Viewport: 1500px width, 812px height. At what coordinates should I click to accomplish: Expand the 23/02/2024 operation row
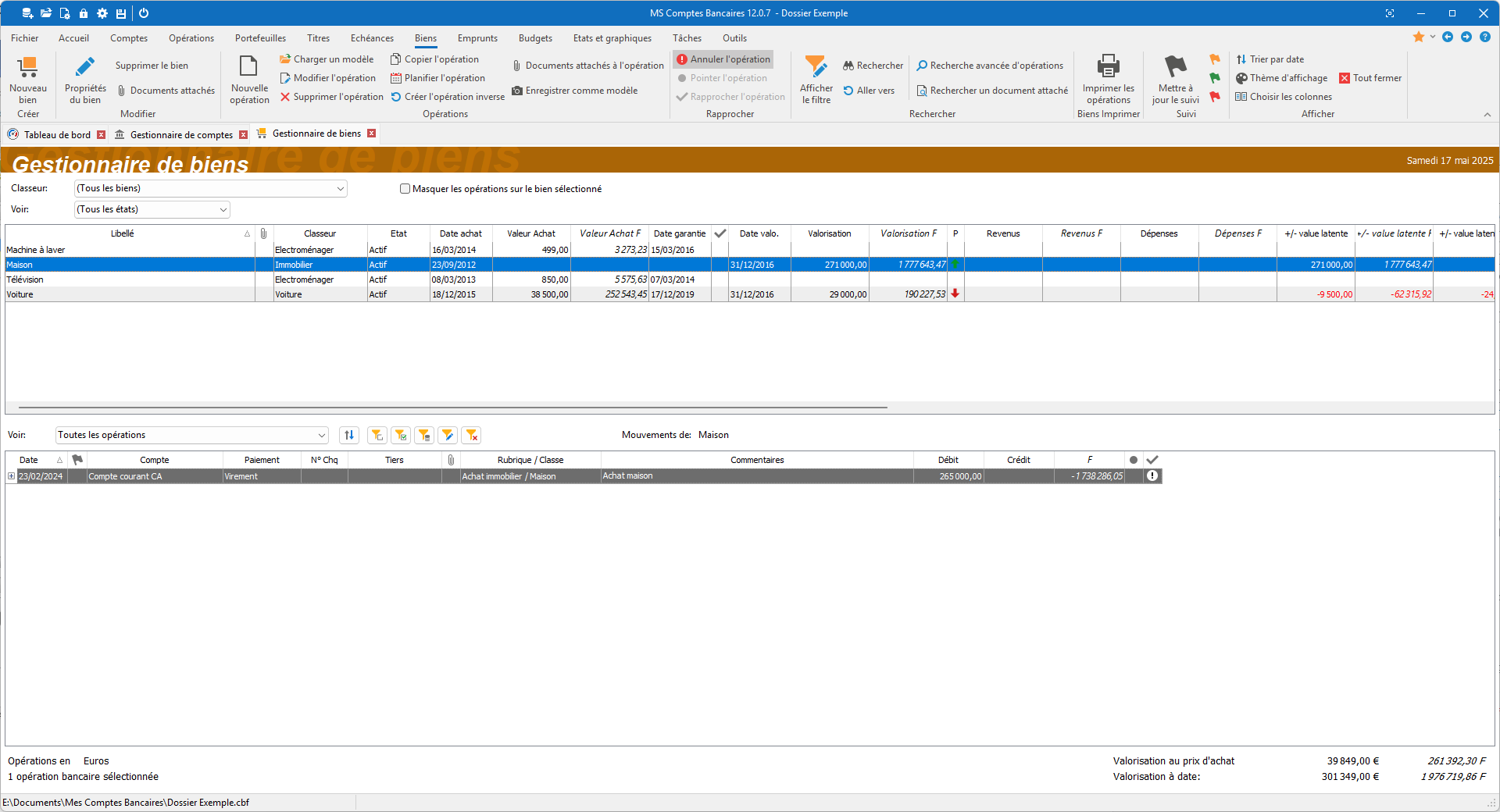tap(11, 476)
